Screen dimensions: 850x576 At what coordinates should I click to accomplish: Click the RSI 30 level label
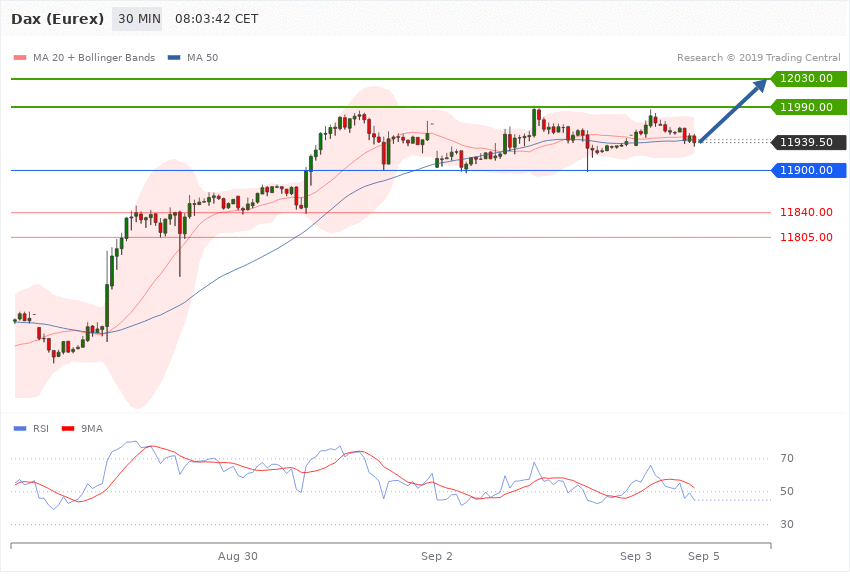click(787, 525)
